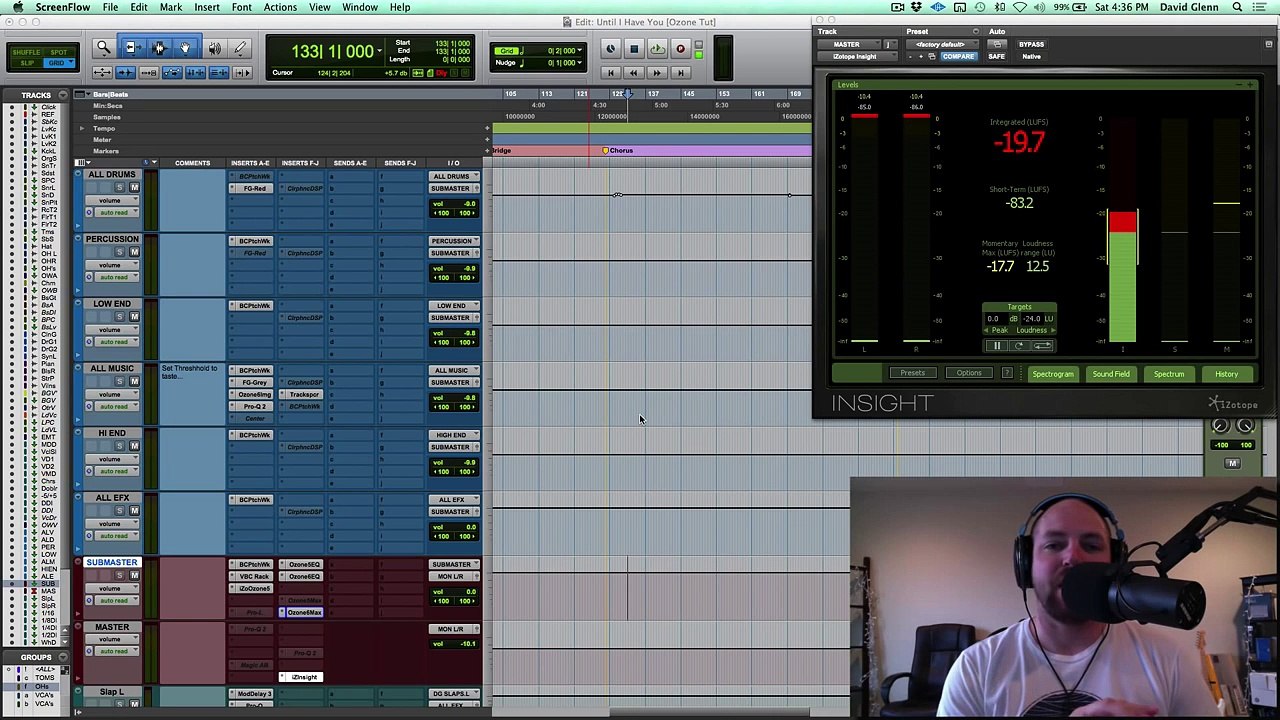Screen dimensions: 1280x720
Task: Click the Insight help question mark
Action: pyautogui.click(x=1007, y=374)
